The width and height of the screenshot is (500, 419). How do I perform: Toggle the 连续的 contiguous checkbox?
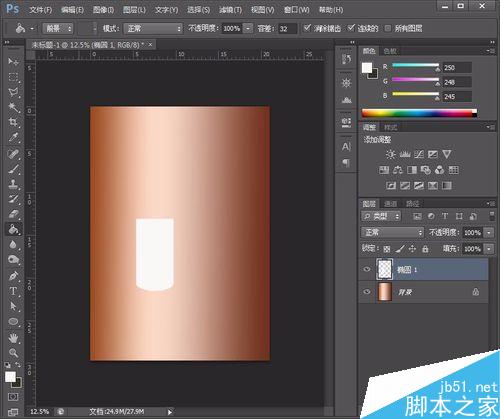(351, 28)
